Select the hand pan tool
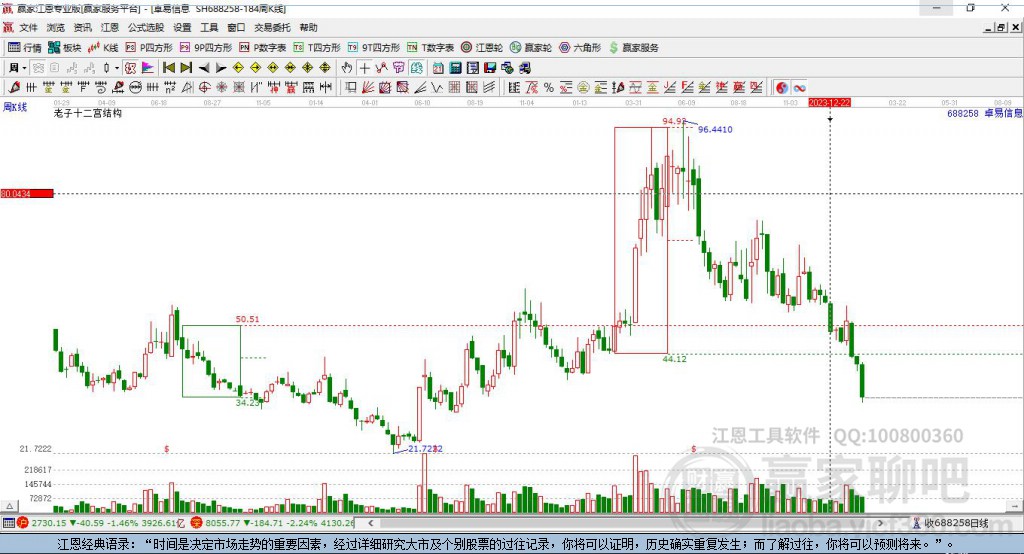Screen dimensions: 1024x554 click(347, 68)
